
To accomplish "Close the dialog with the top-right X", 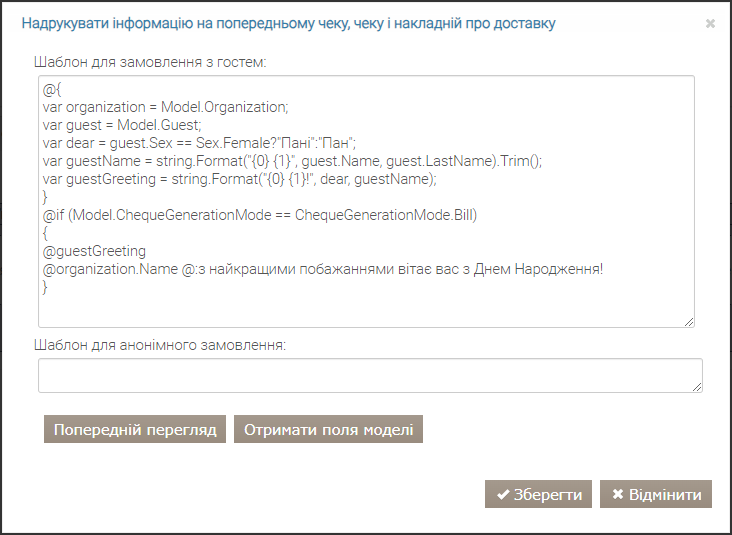I will tap(710, 23).
